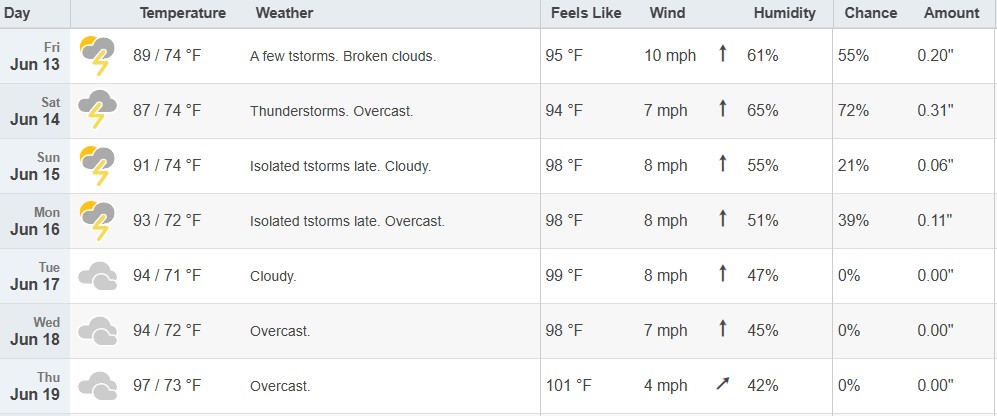Click the 72% chance value for Jun 14
This screenshot has width=997, height=416.
(x=853, y=111)
